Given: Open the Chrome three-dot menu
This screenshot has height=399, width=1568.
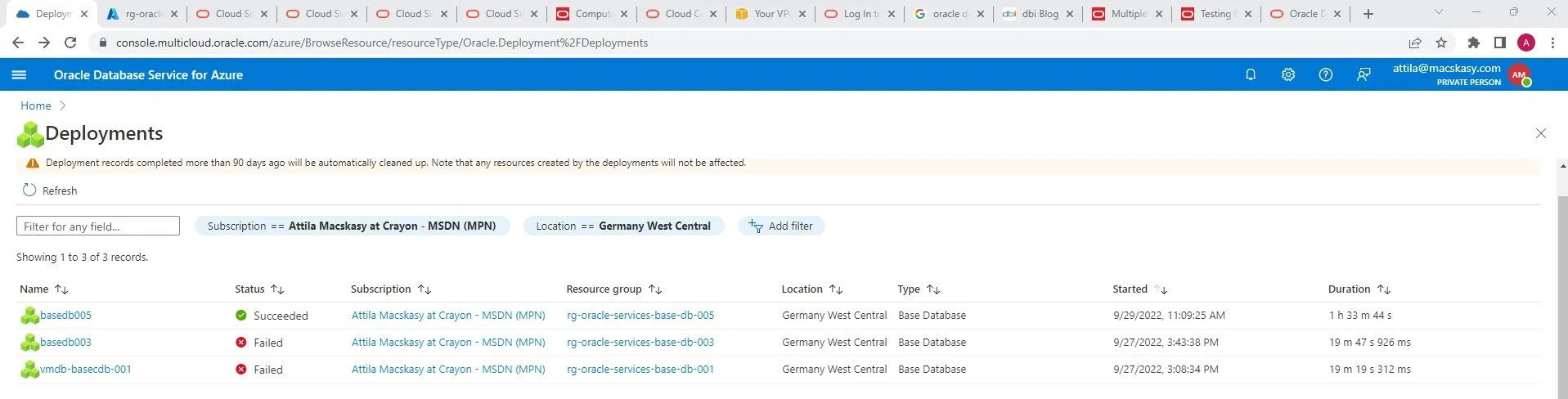Looking at the screenshot, I should [x=1552, y=43].
